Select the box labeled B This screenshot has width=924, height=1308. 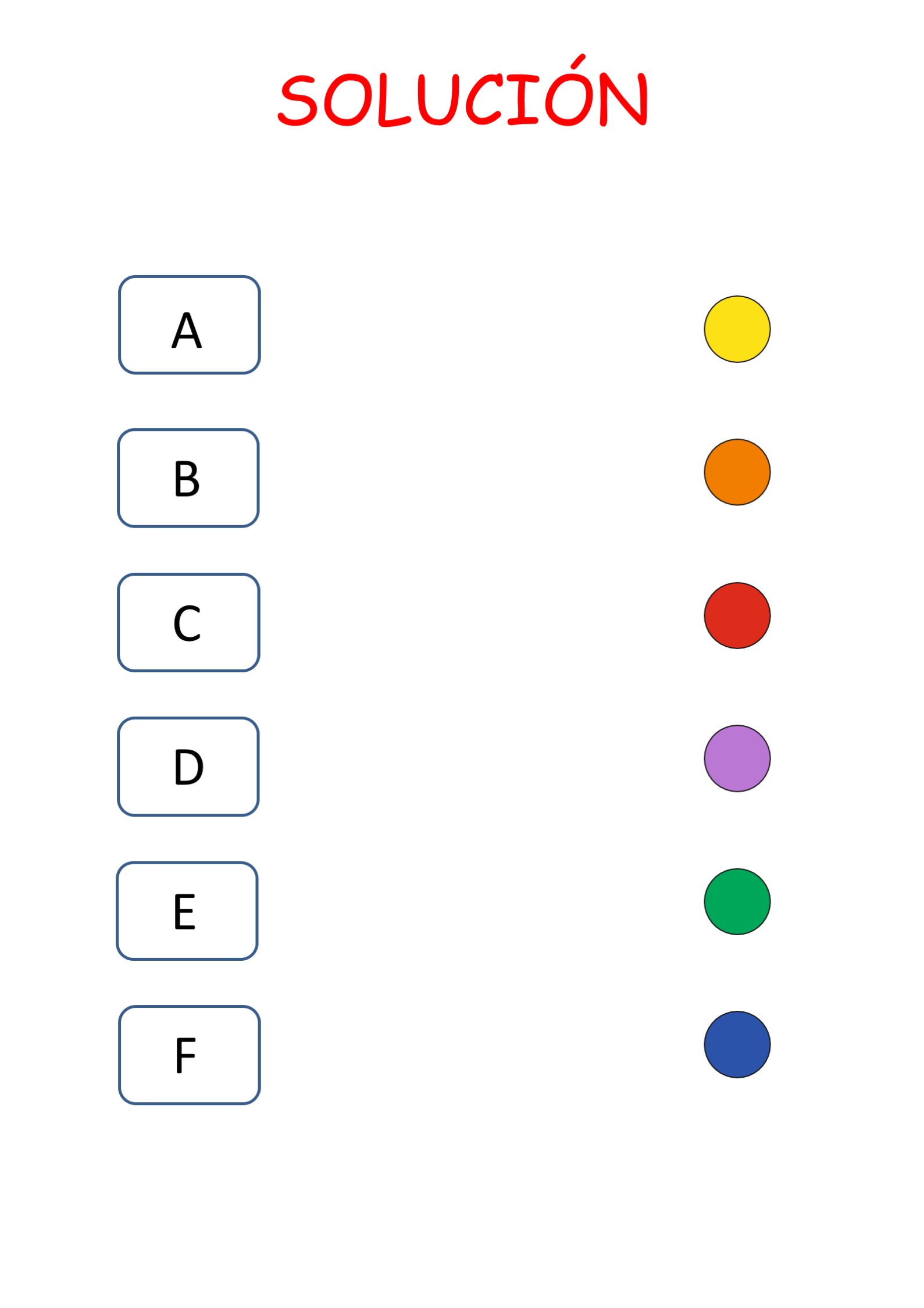click(188, 478)
